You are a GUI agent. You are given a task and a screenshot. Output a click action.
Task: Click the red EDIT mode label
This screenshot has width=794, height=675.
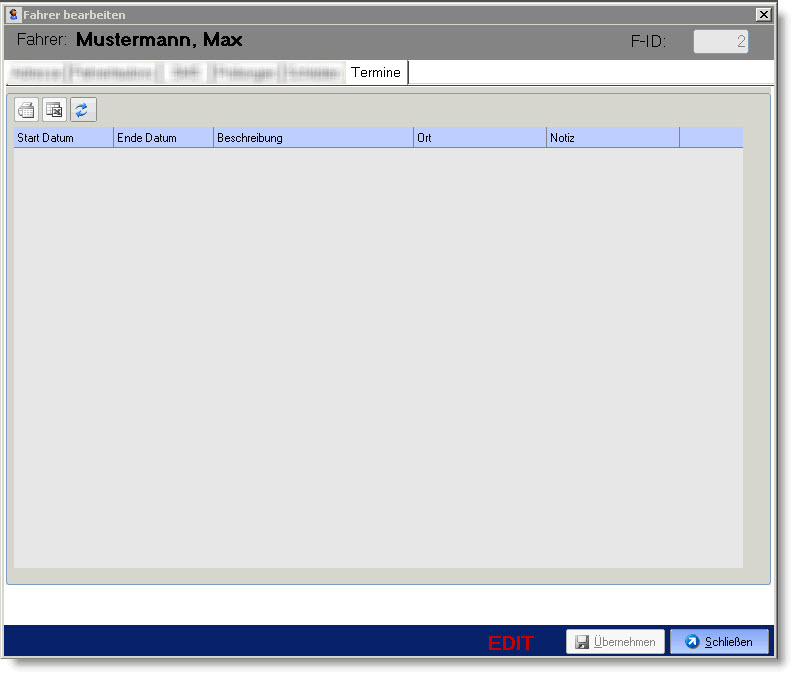[x=510, y=643]
